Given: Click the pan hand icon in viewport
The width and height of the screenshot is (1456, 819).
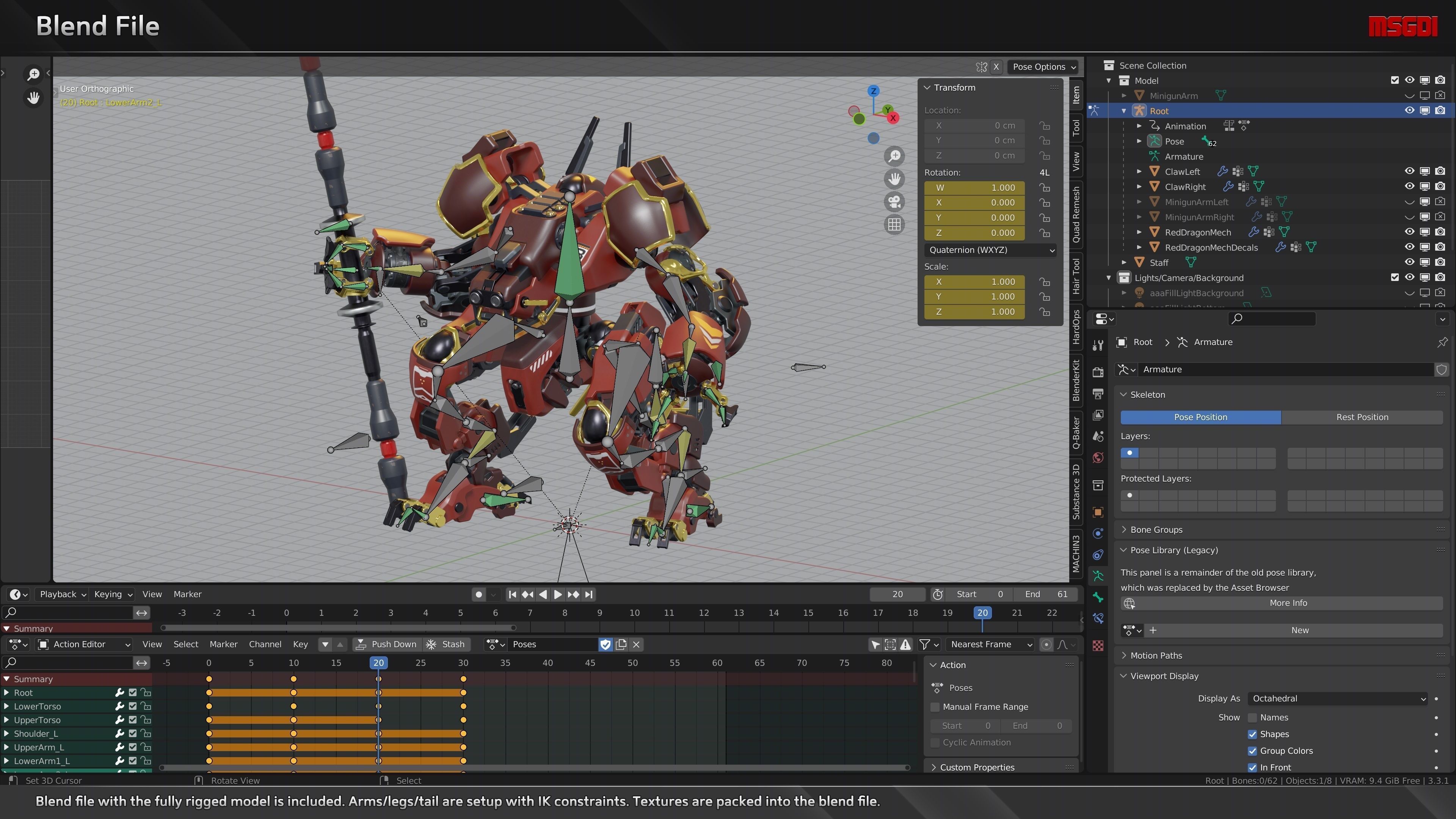Looking at the screenshot, I should 894,179.
